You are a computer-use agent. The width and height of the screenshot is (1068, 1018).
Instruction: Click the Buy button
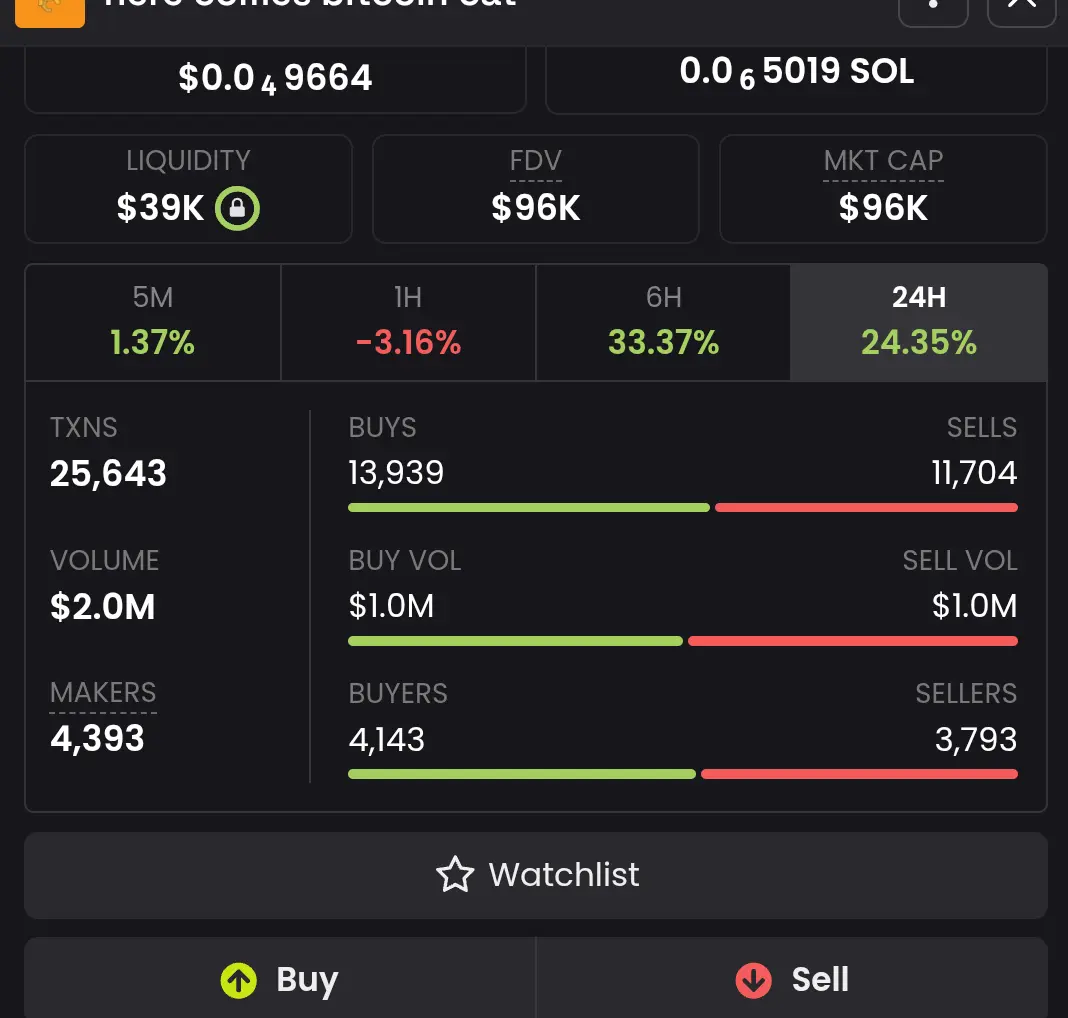(280, 979)
